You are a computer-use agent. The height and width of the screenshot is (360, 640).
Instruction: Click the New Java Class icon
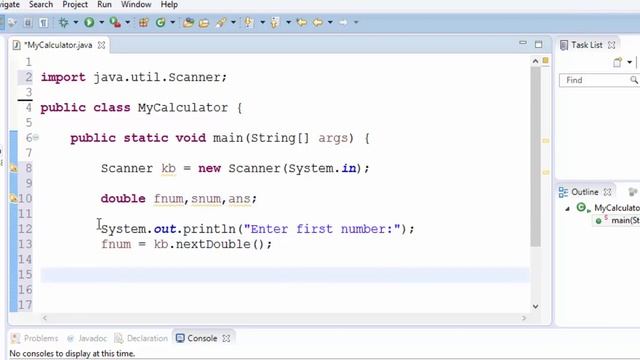click(x=160, y=22)
